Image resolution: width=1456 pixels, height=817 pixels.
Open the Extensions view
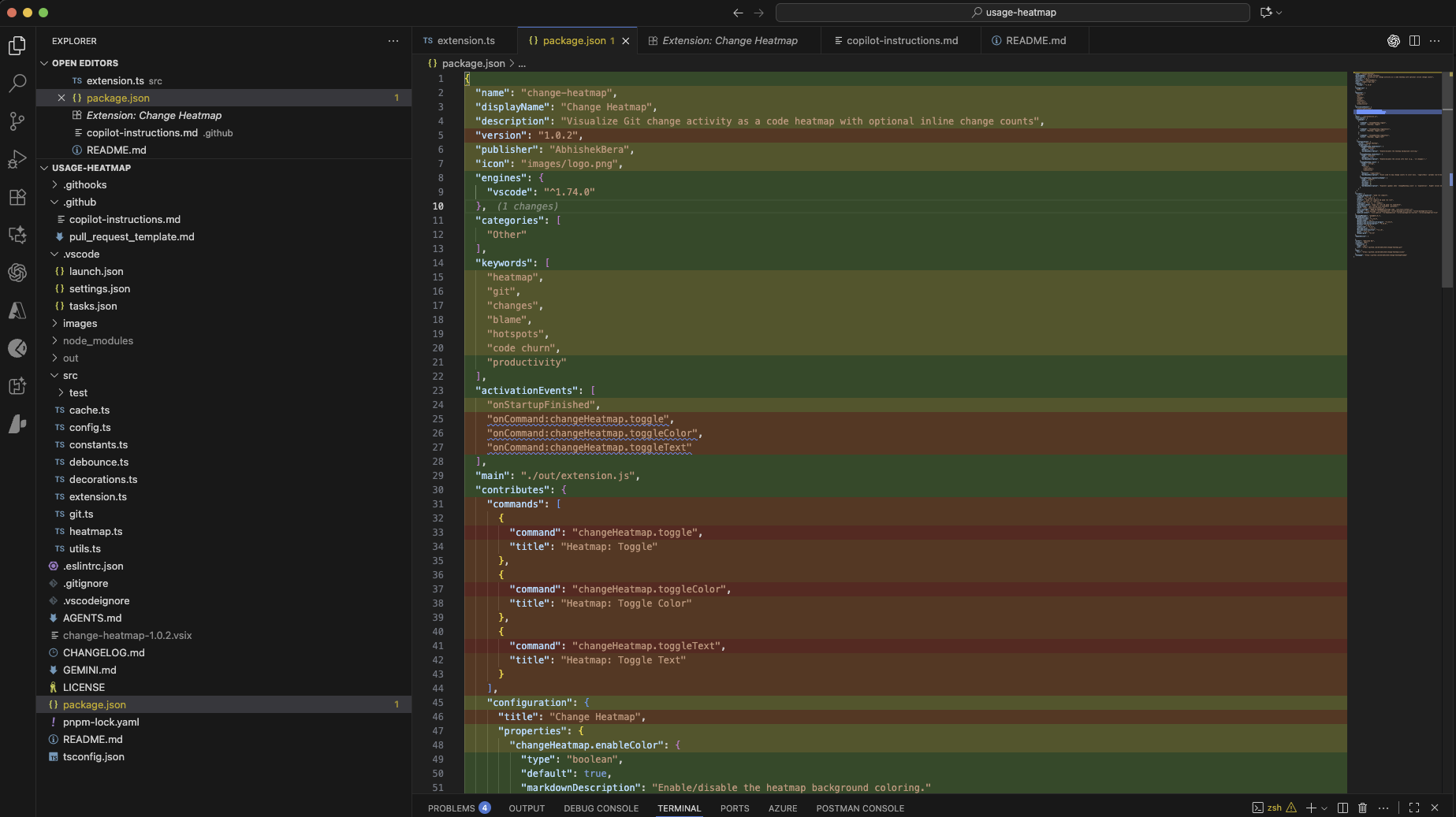pos(17,197)
